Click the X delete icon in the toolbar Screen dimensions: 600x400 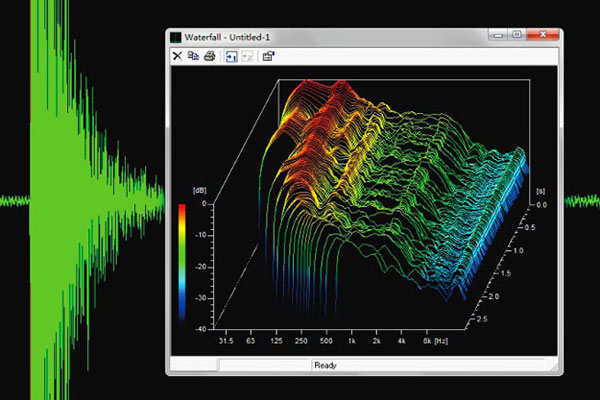pos(178,57)
